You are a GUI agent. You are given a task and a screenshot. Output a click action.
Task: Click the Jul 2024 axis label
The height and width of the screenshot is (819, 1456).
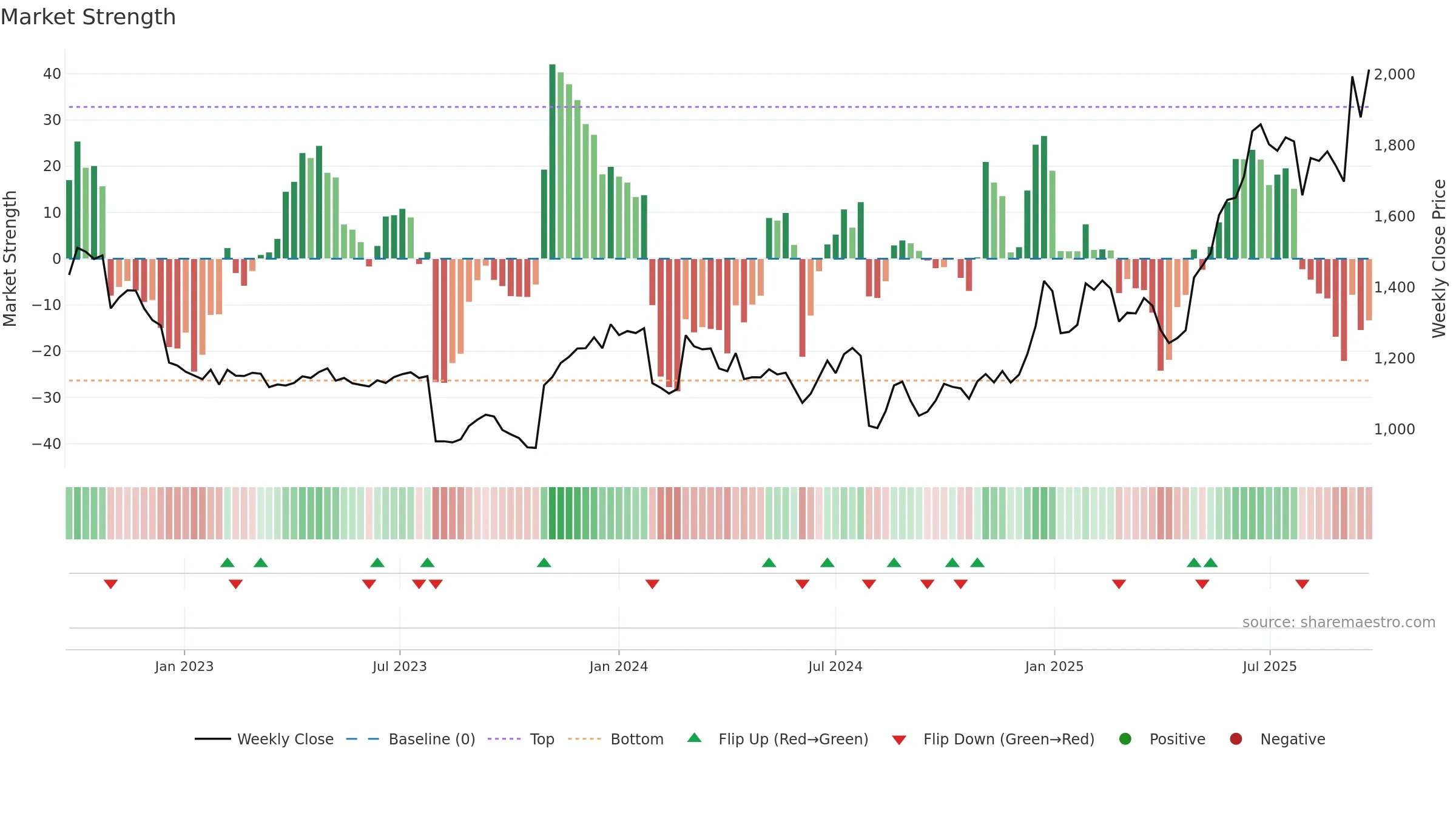pos(835,667)
